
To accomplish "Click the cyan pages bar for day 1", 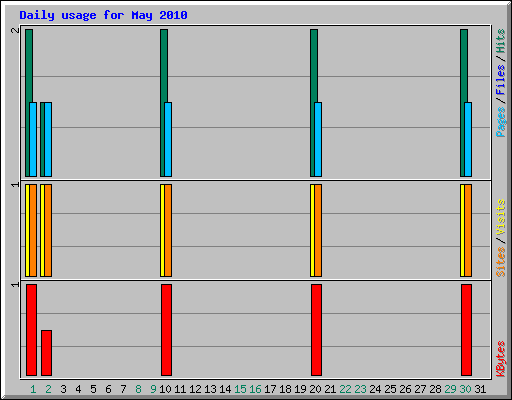I will pos(33,139).
